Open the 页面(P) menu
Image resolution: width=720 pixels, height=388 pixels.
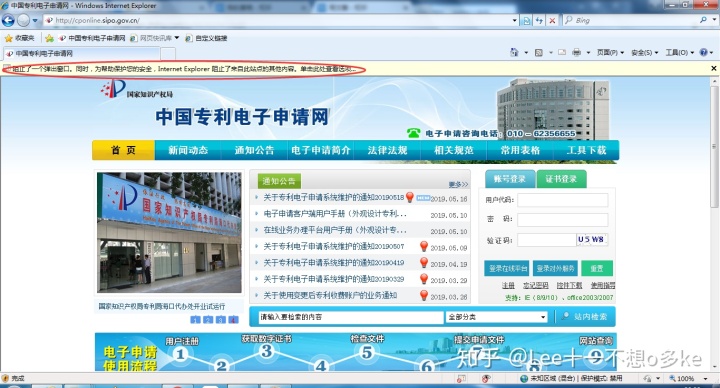(610, 53)
